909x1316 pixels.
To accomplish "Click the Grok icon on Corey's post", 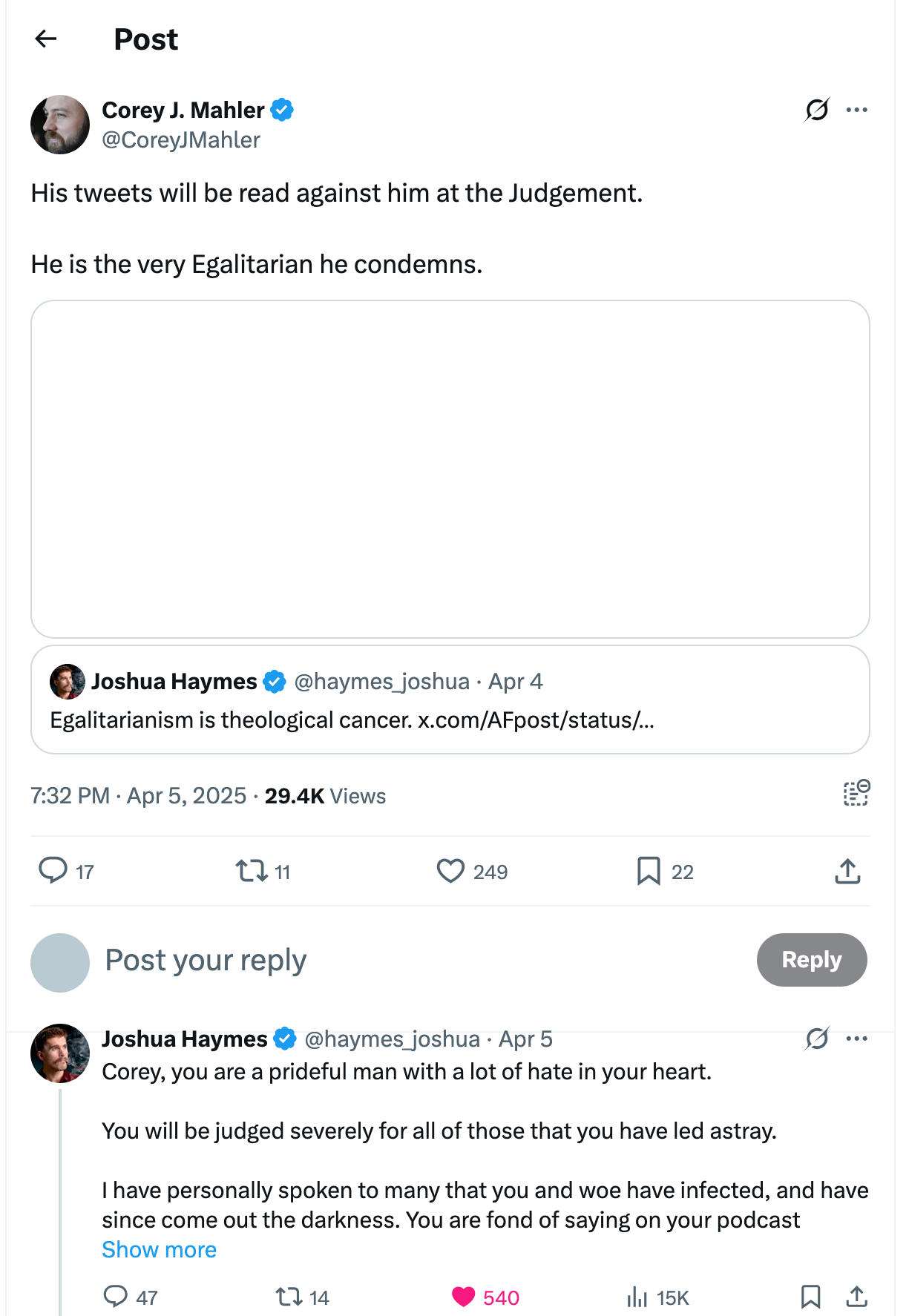I will pyautogui.click(x=817, y=110).
